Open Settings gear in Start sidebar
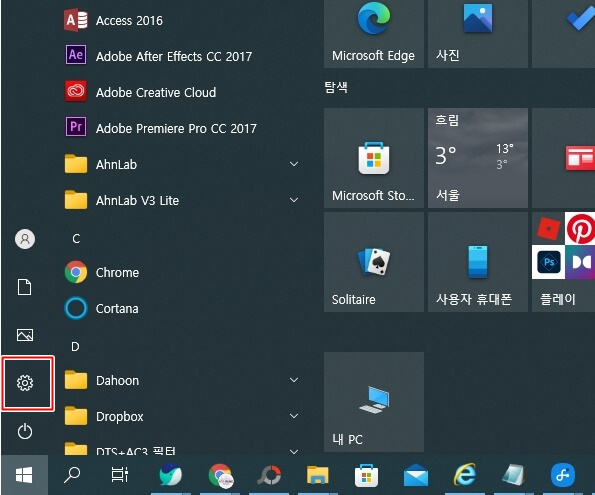This screenshot has height=495, width=595. coord(25,383)
